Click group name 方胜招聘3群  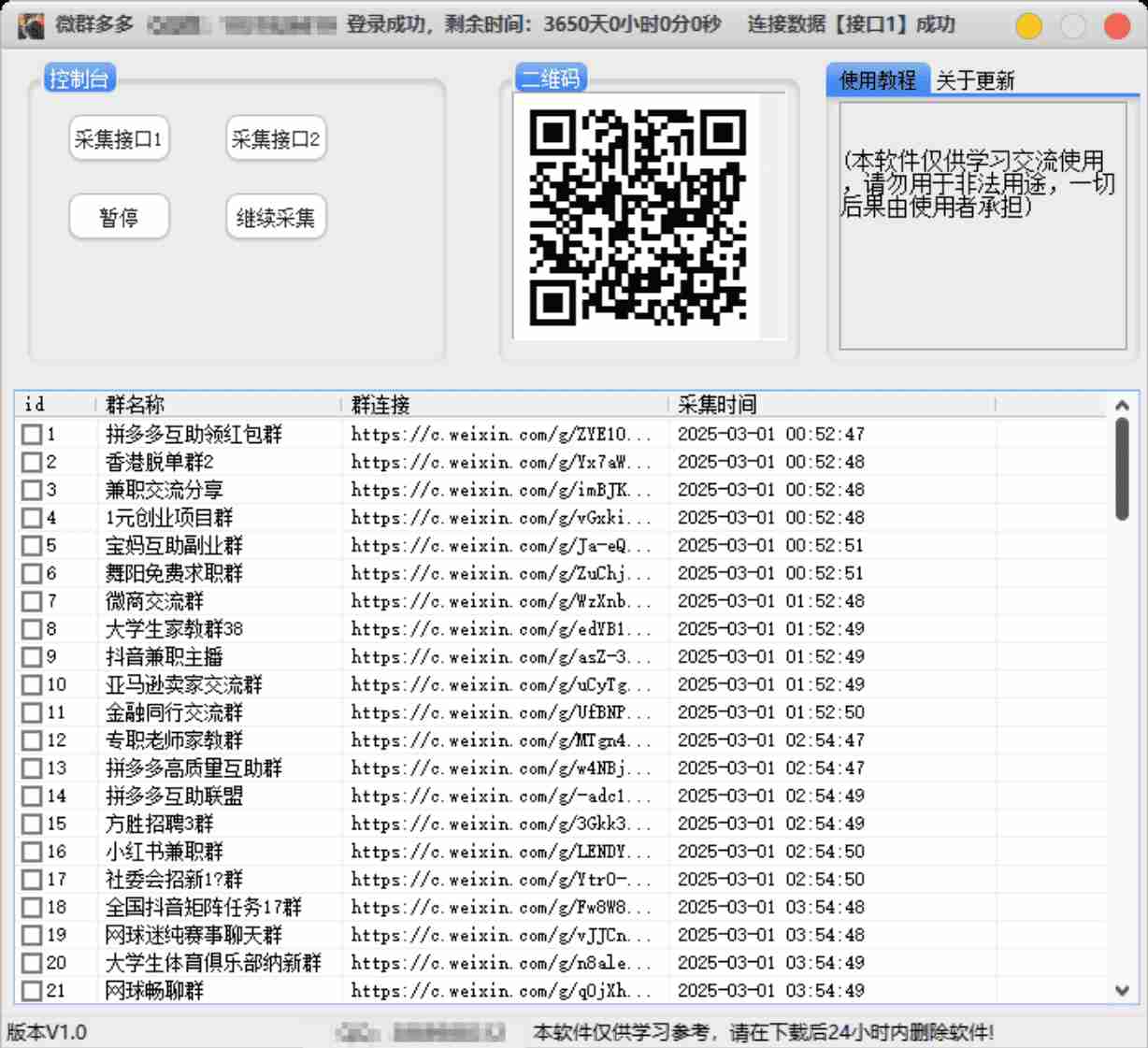tap(159, 824)
